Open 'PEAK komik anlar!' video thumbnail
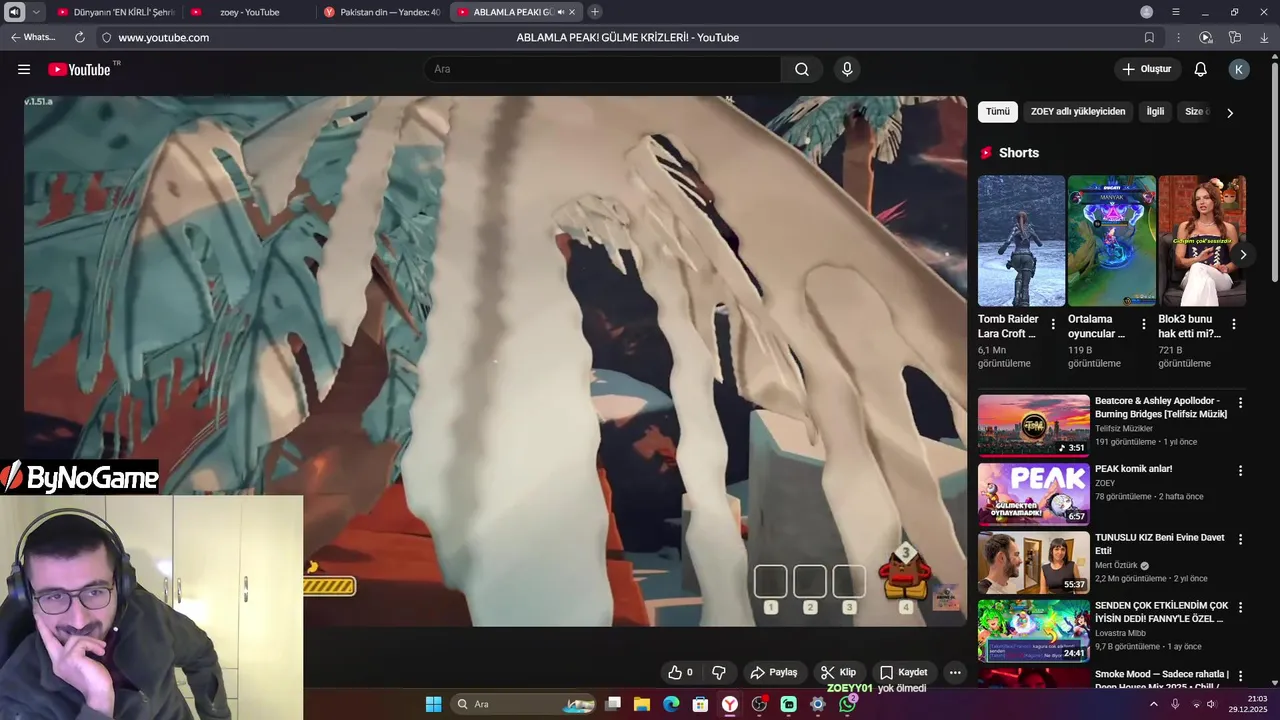The width and height of the screenshot is (1280, 720). (1033, 493)
